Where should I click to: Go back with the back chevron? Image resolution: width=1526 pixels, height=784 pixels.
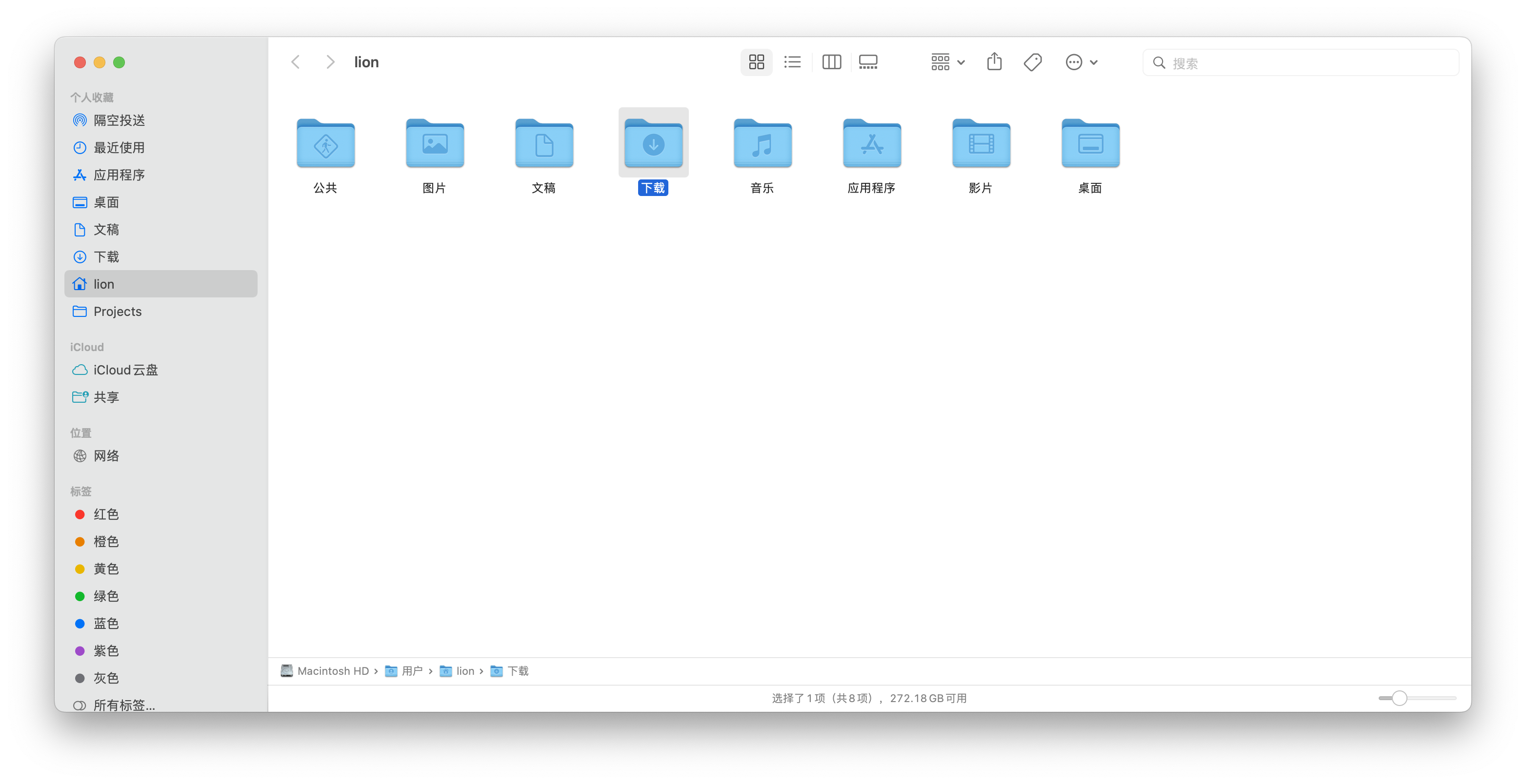296,62
